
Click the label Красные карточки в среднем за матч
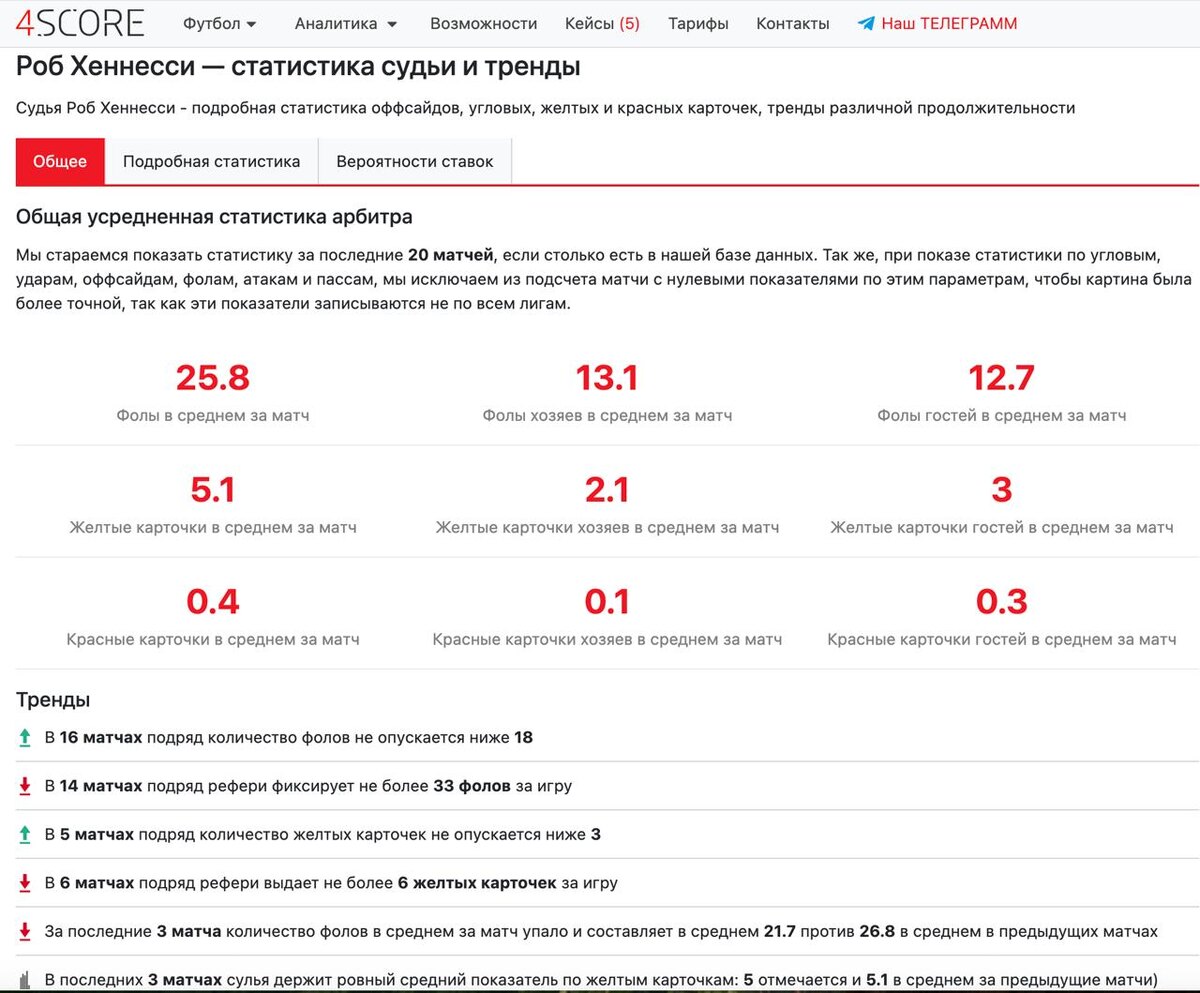[x=212, y=639]
